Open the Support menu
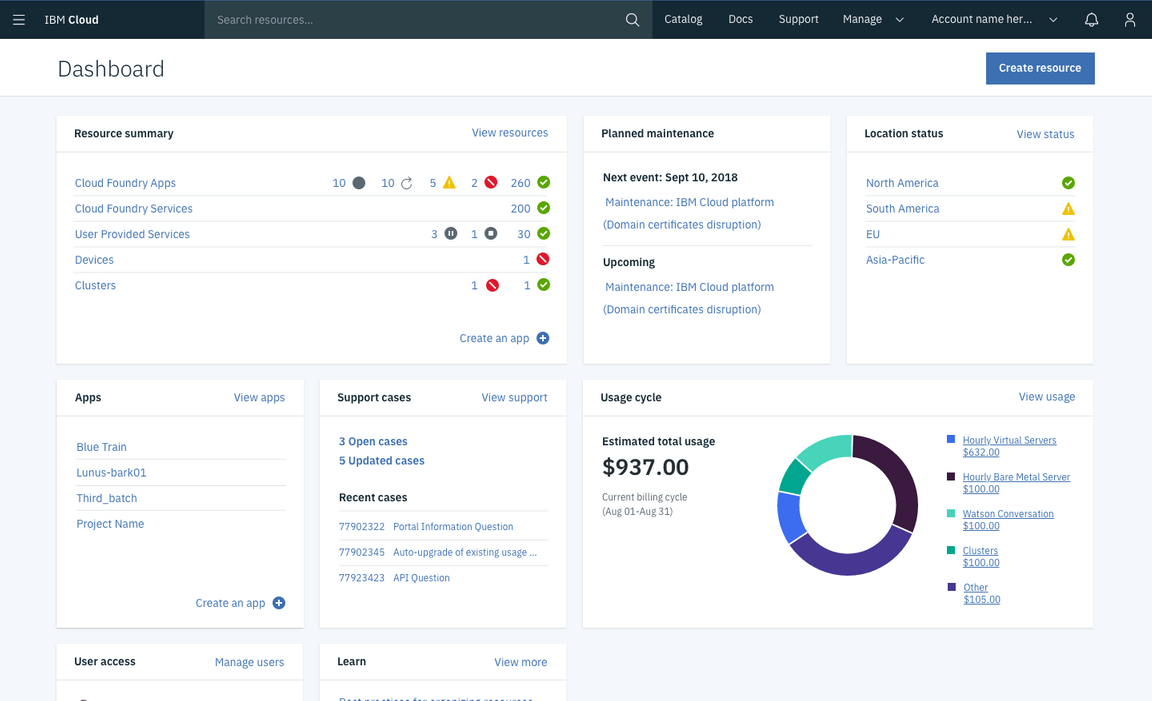The width and height of the screenshot is (1152, 701). pos(798,19)
